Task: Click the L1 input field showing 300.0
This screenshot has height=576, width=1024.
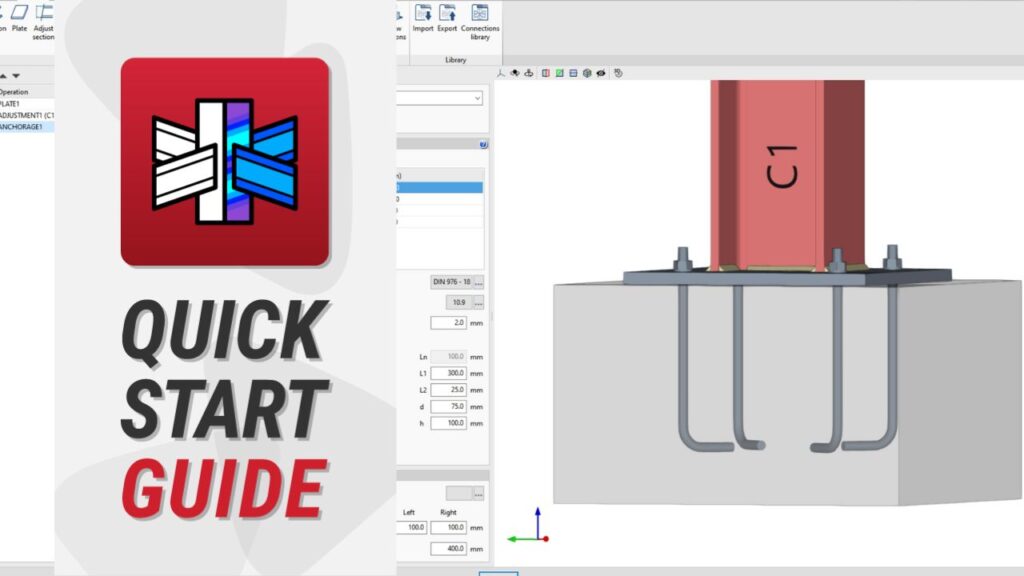Action: [x=448, y=373]
